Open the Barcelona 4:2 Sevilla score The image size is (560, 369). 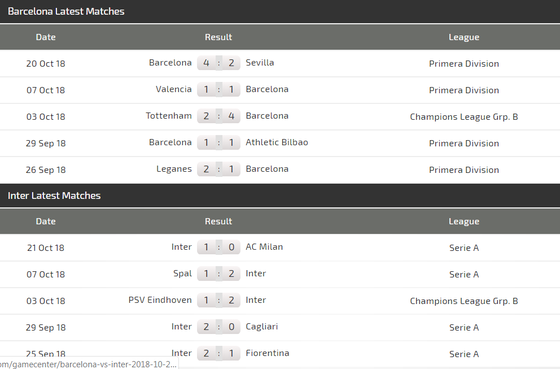219,63
